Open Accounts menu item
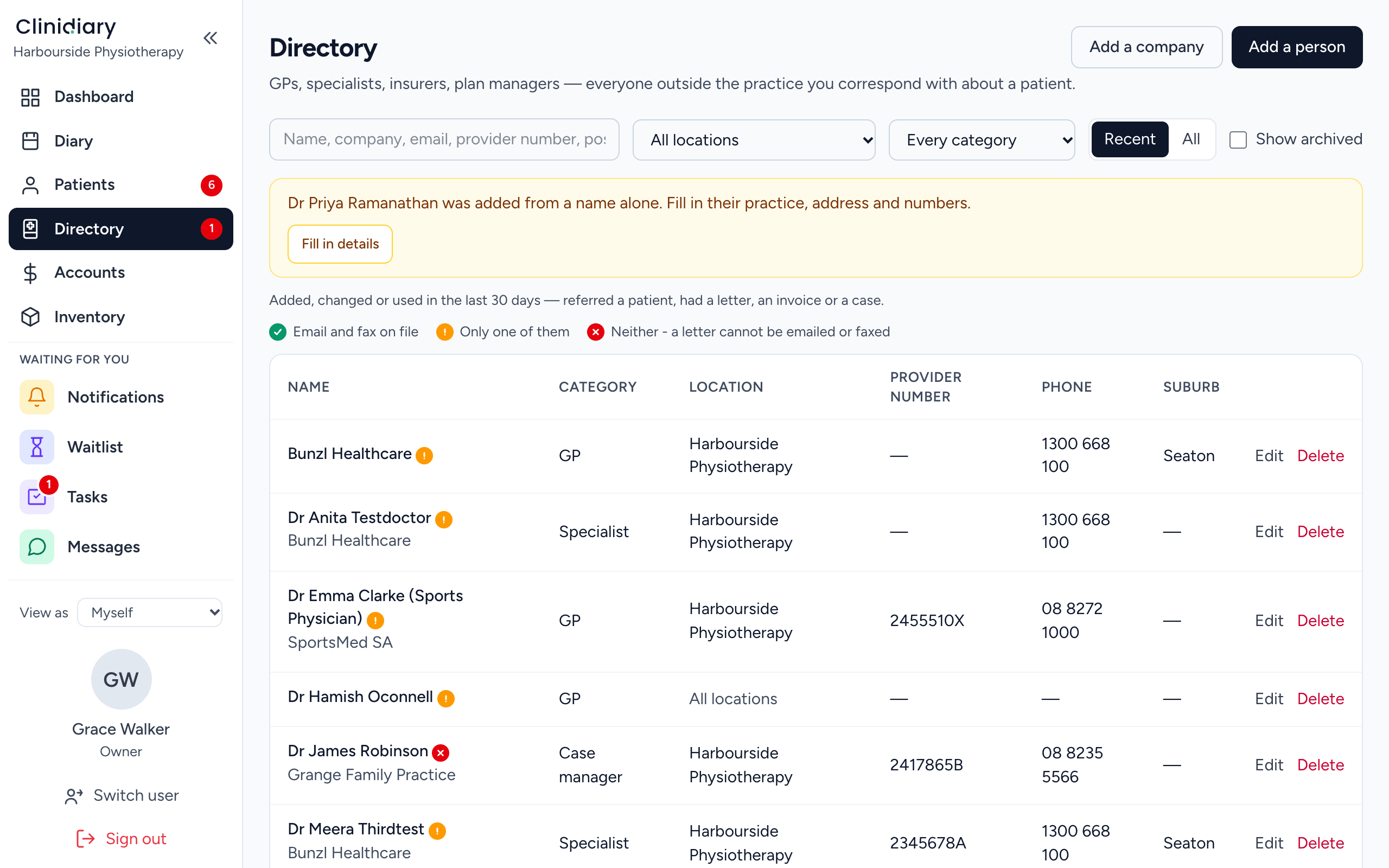This screenshot has height=868, width=1389. [121, 273]
